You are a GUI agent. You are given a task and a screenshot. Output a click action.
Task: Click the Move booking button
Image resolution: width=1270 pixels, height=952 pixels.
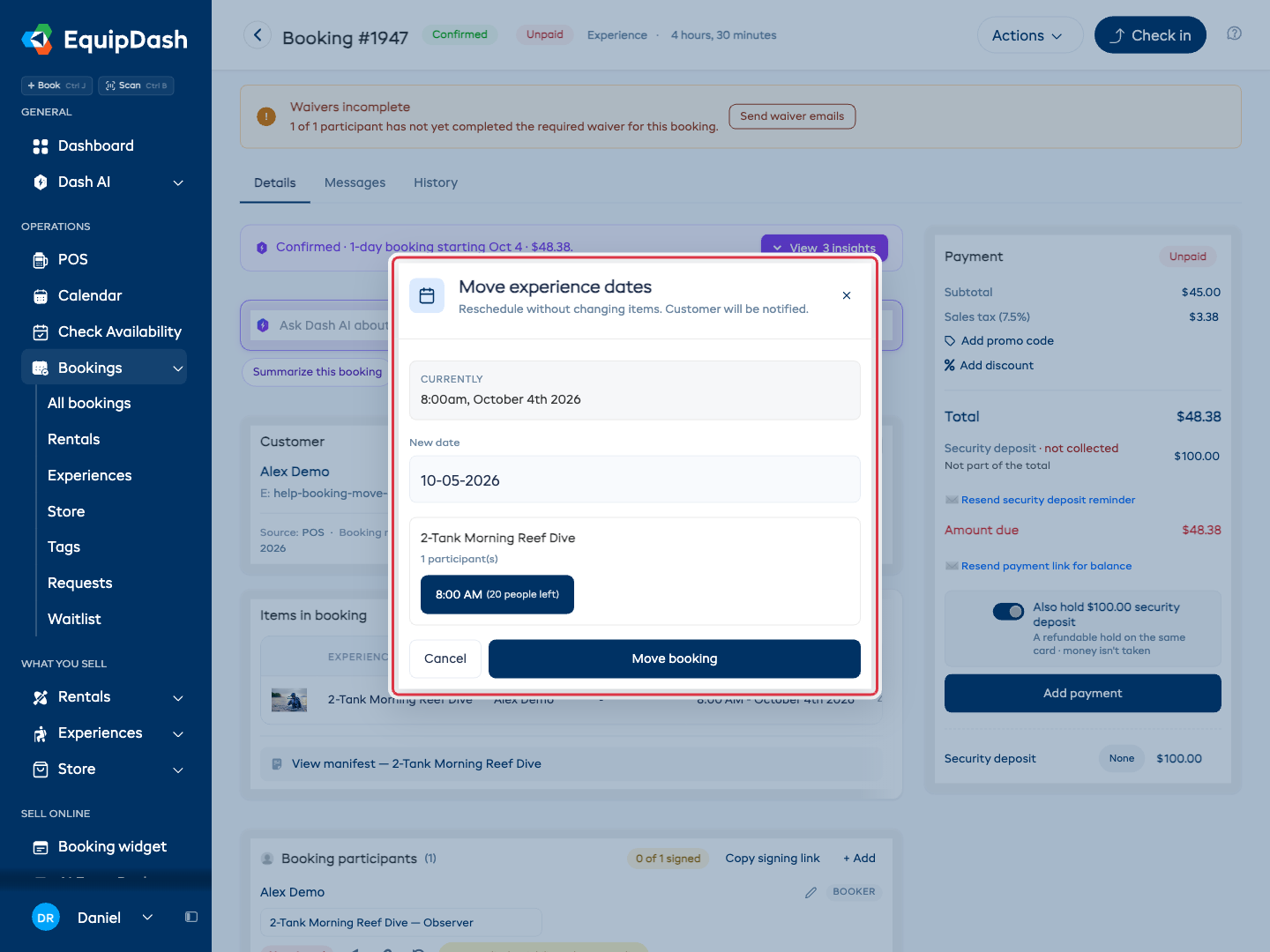point(675,658)
